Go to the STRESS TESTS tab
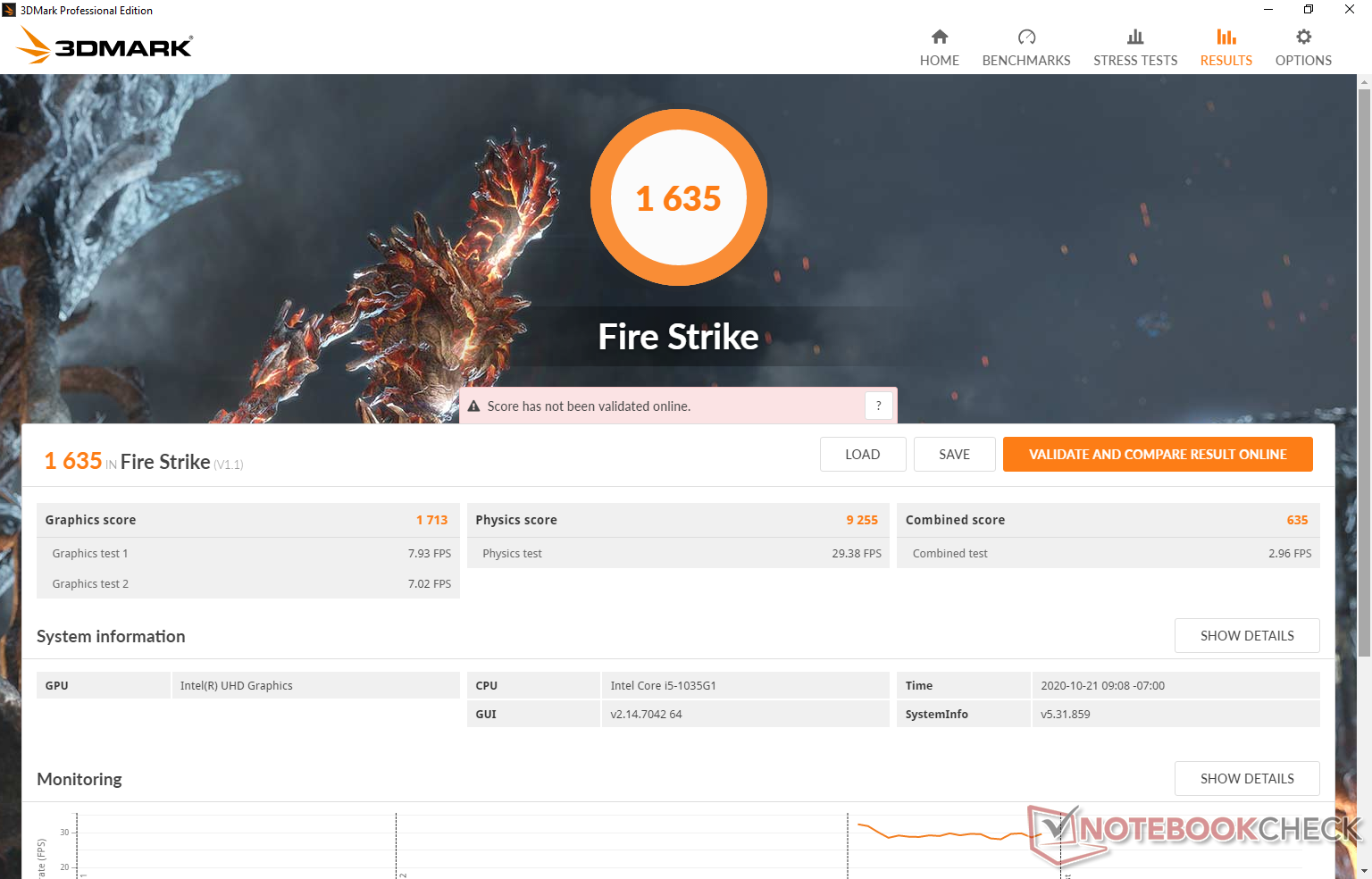The image size is (1372, 879). 1135,48
